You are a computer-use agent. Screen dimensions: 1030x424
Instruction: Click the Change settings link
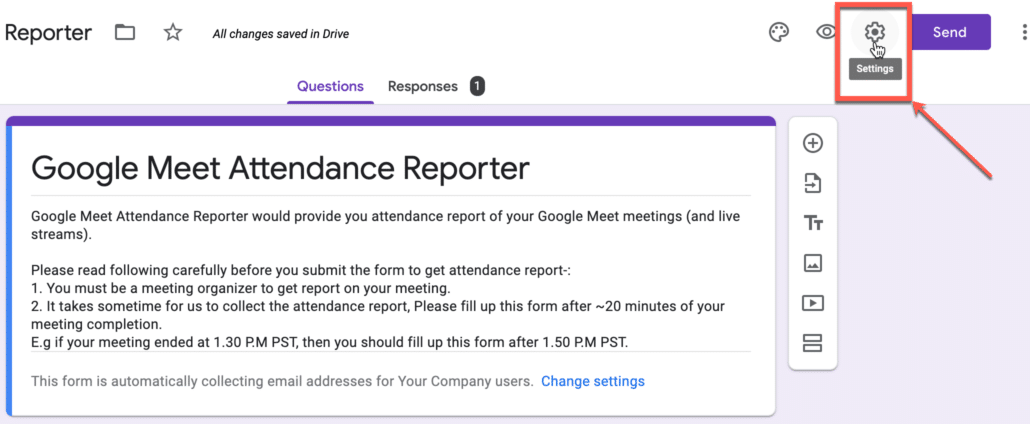point(593,381)
